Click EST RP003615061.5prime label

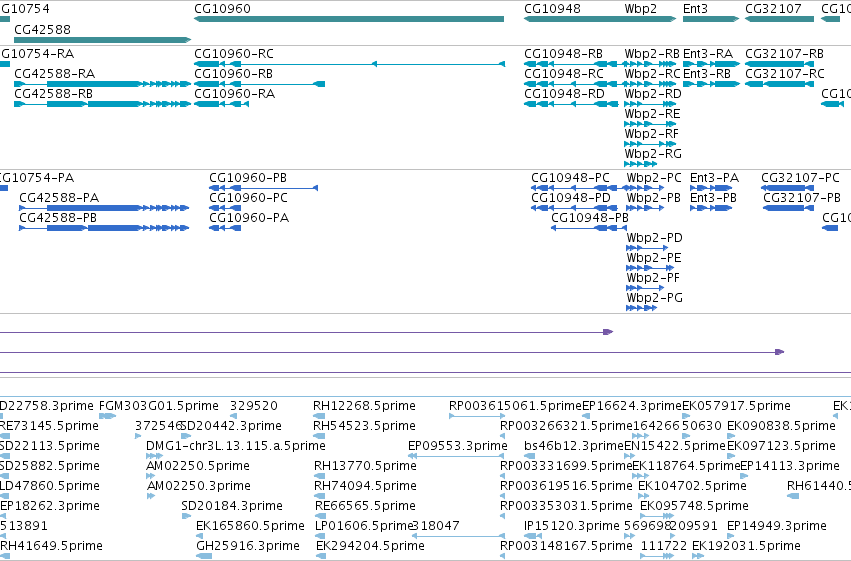515,406
